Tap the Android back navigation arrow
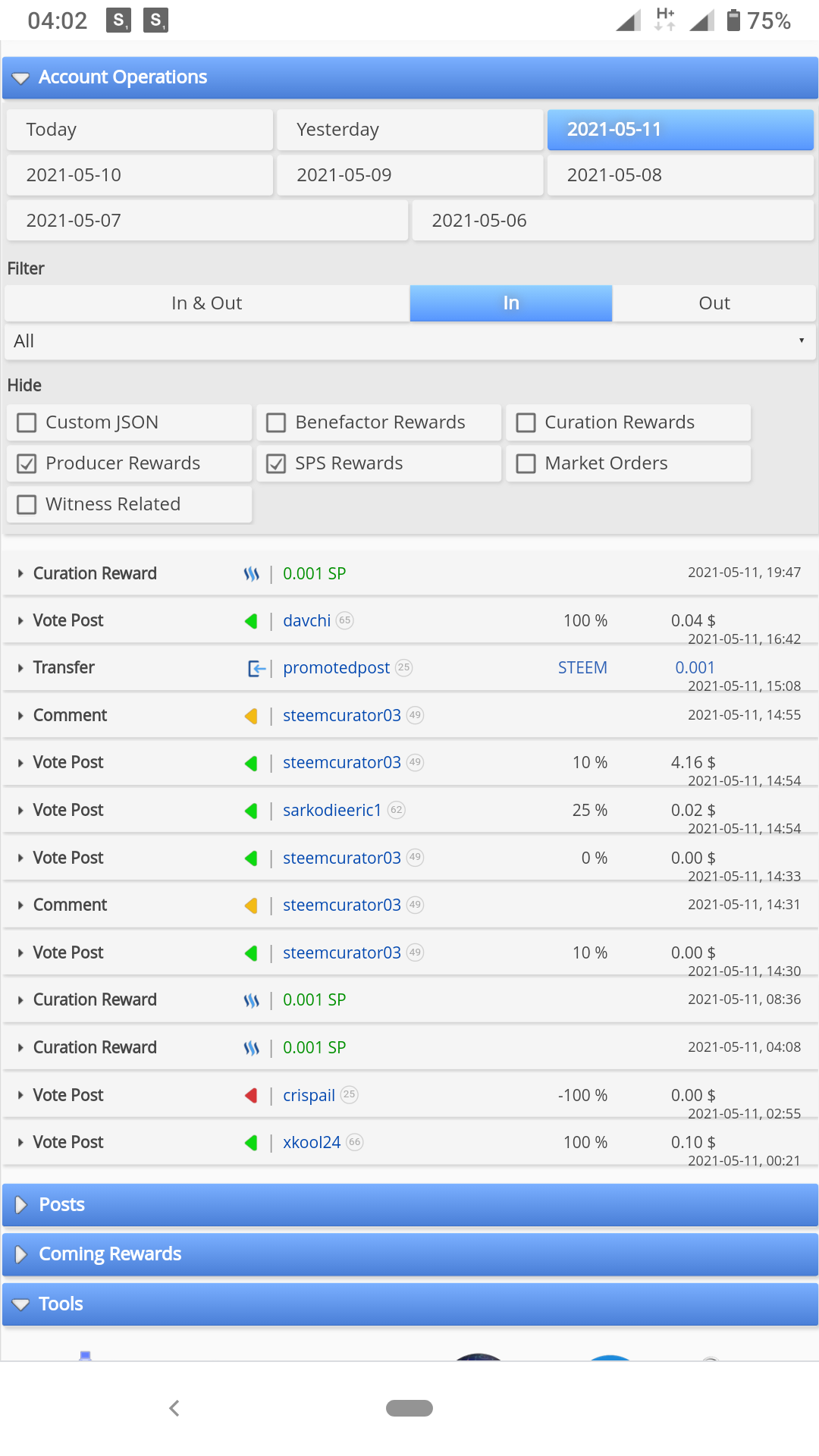 174,1408
